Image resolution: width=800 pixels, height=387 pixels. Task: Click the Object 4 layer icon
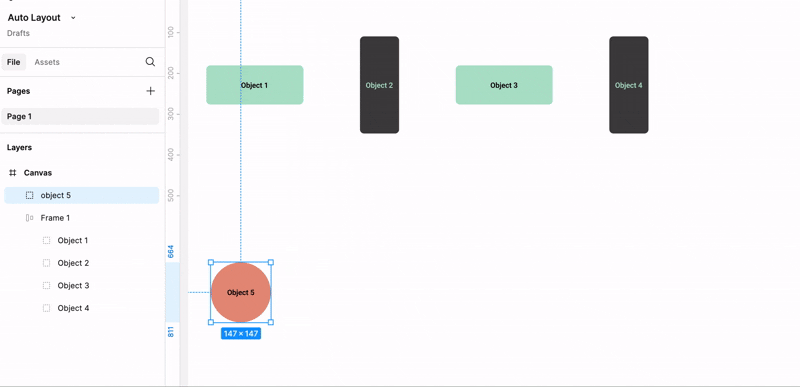tap(46, 308)
